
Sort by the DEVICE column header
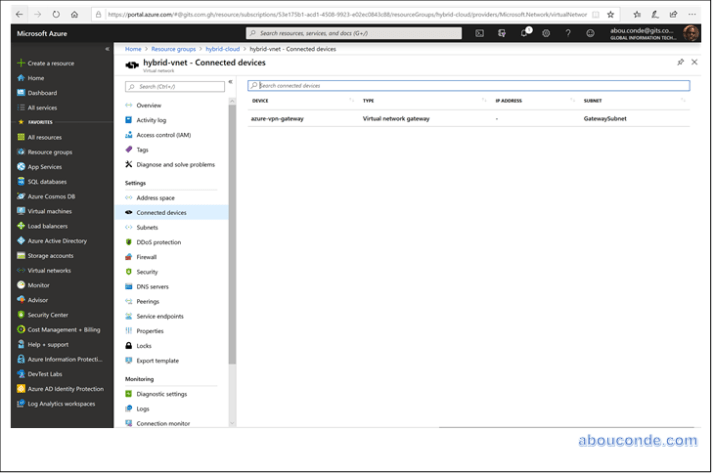(x=260, y=101)
